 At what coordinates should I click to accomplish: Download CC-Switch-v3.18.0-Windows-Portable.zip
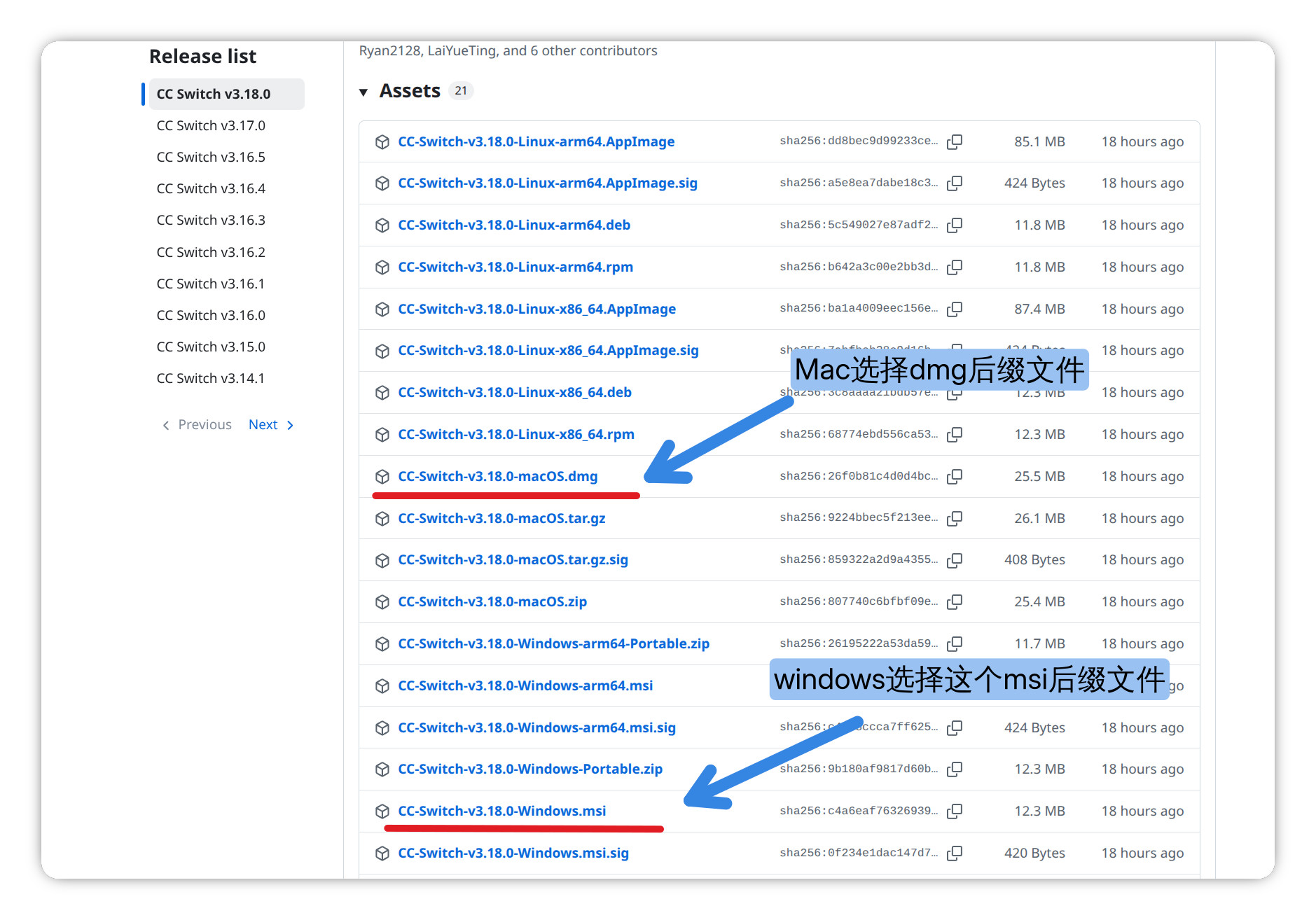[x=530, y=769]
